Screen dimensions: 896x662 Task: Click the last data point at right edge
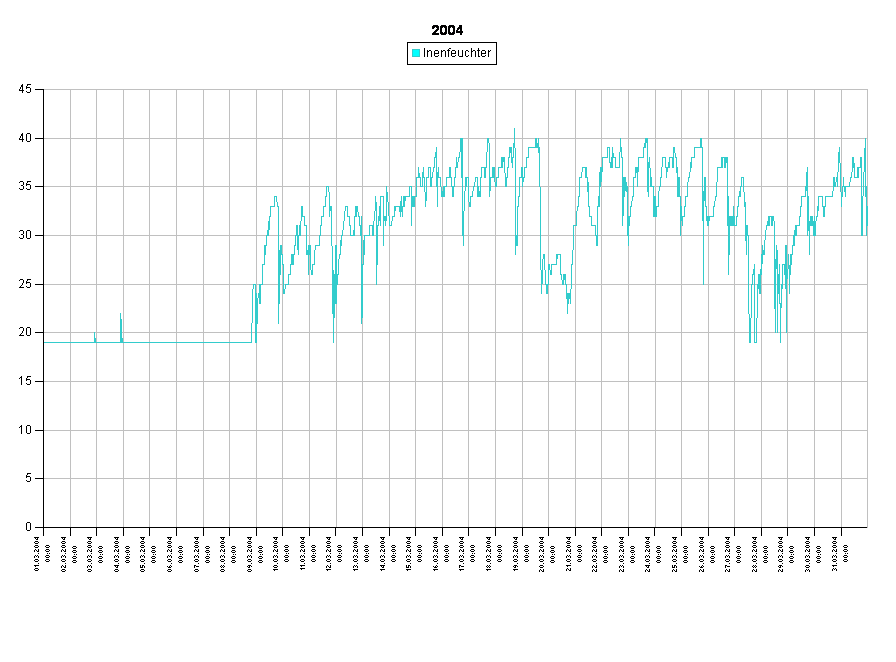click(x=866, y=200)
